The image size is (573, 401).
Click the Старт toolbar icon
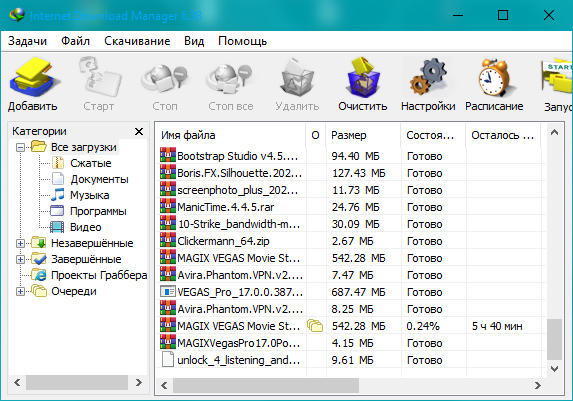[99, 77]
